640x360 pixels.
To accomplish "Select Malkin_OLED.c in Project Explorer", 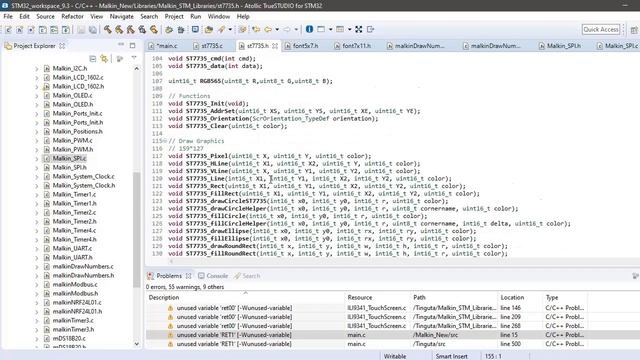I will 72,96.
